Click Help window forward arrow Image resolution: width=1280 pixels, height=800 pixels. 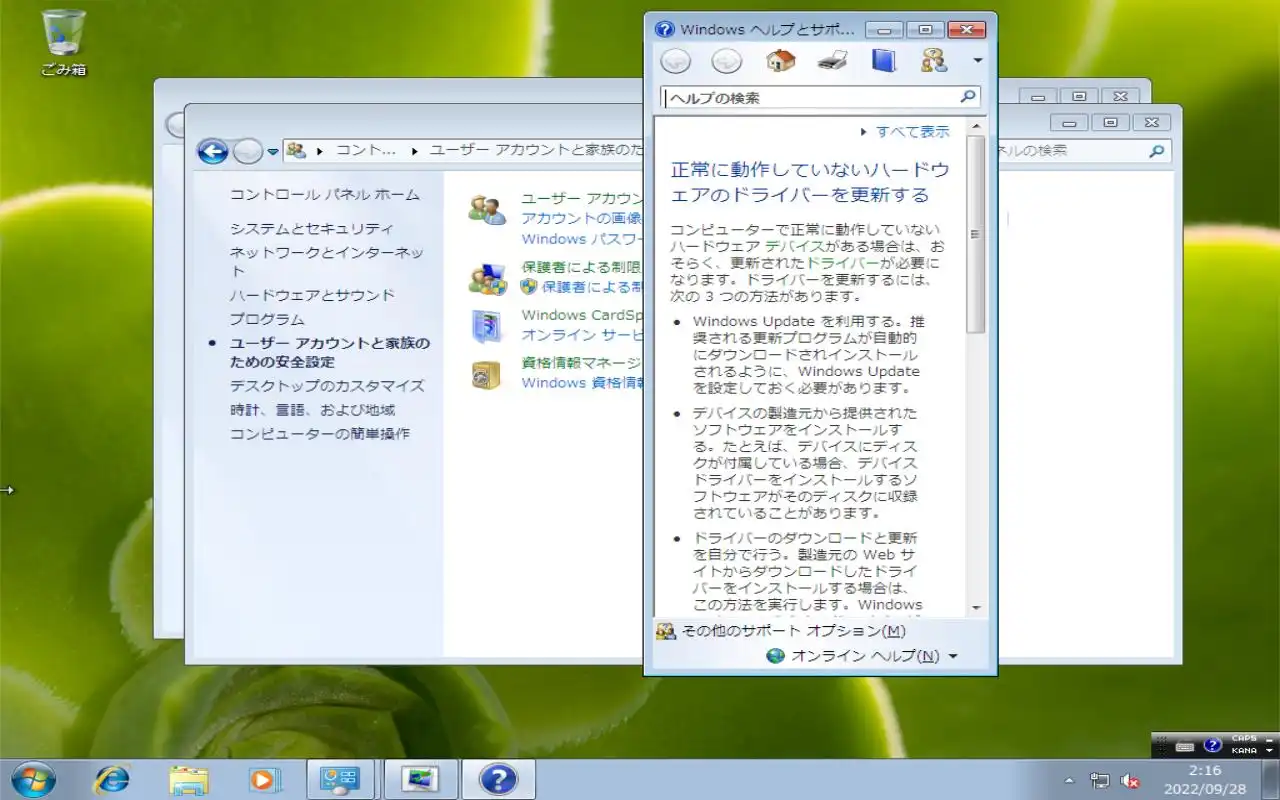(726, 61)
